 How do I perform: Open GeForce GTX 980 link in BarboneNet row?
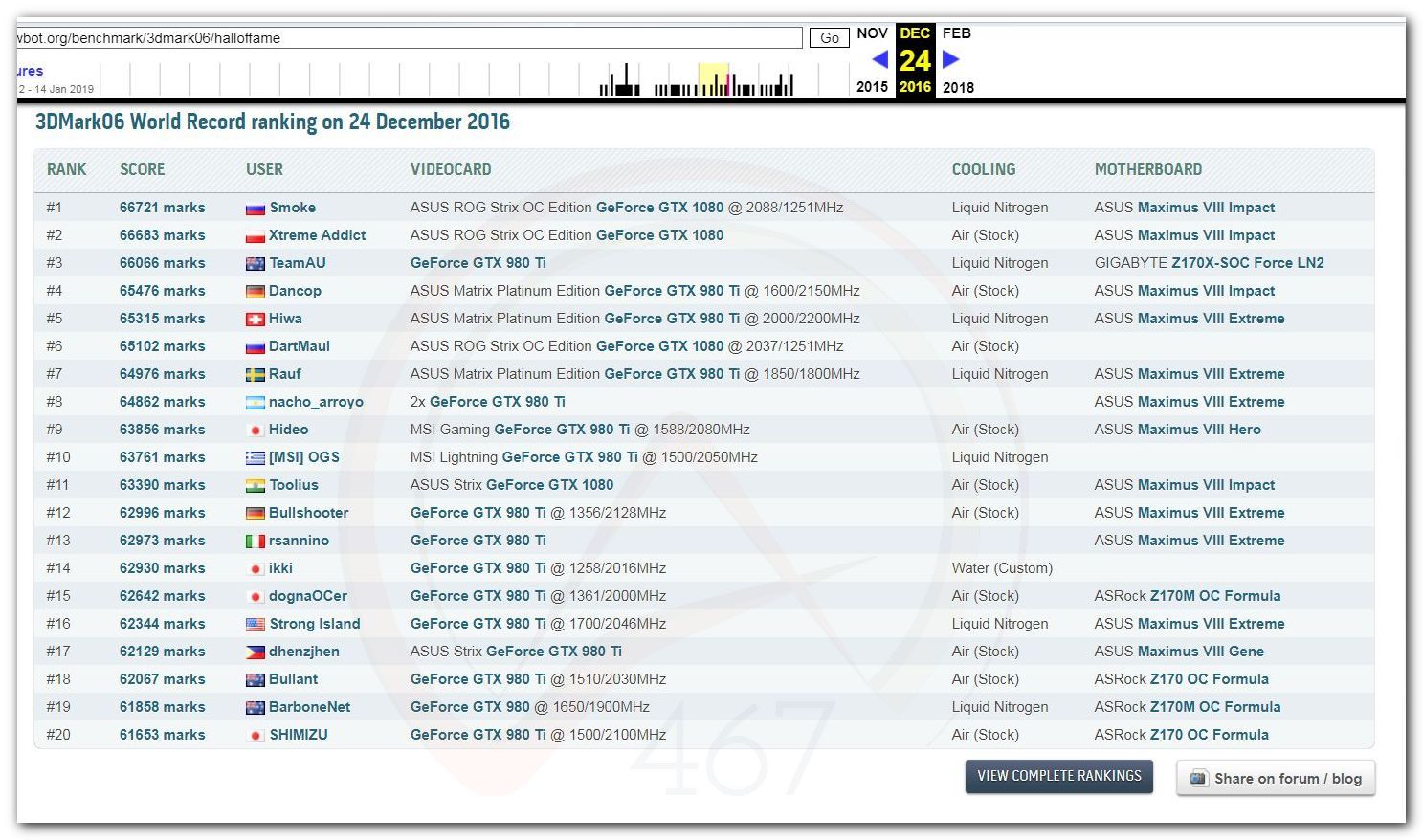click(470, 707)
